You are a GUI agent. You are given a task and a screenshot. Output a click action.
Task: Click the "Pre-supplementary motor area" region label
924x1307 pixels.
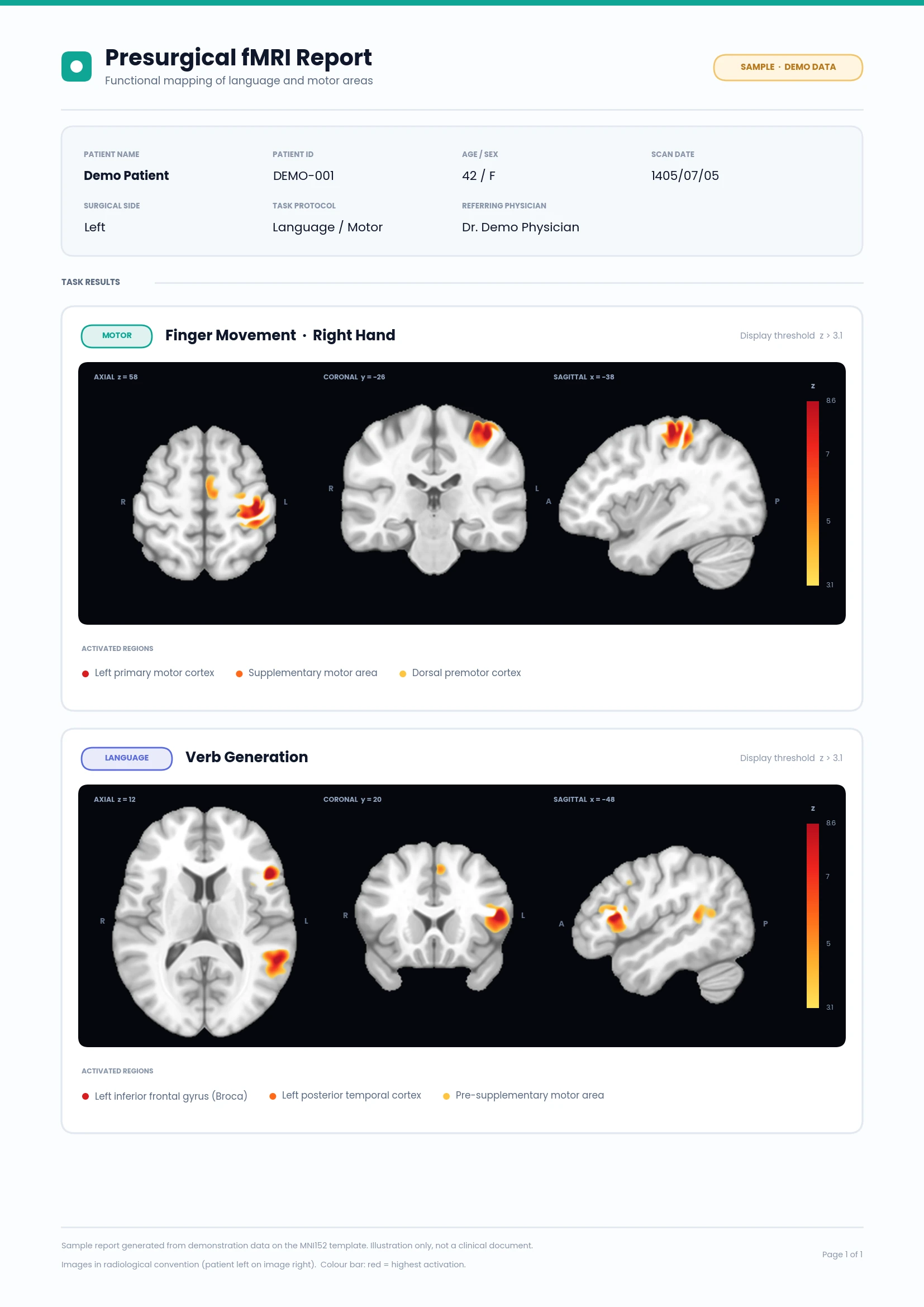point(530,1095)
